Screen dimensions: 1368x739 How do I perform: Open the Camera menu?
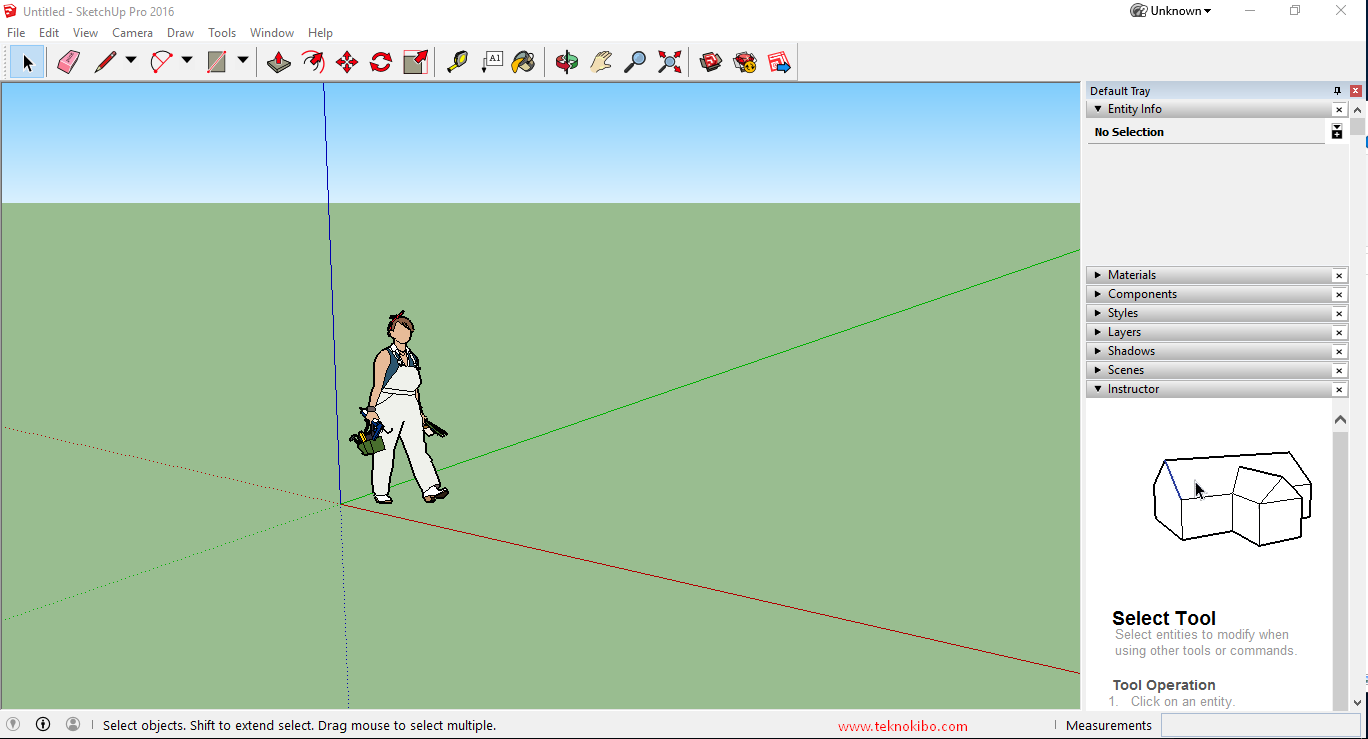click(132, 33)
